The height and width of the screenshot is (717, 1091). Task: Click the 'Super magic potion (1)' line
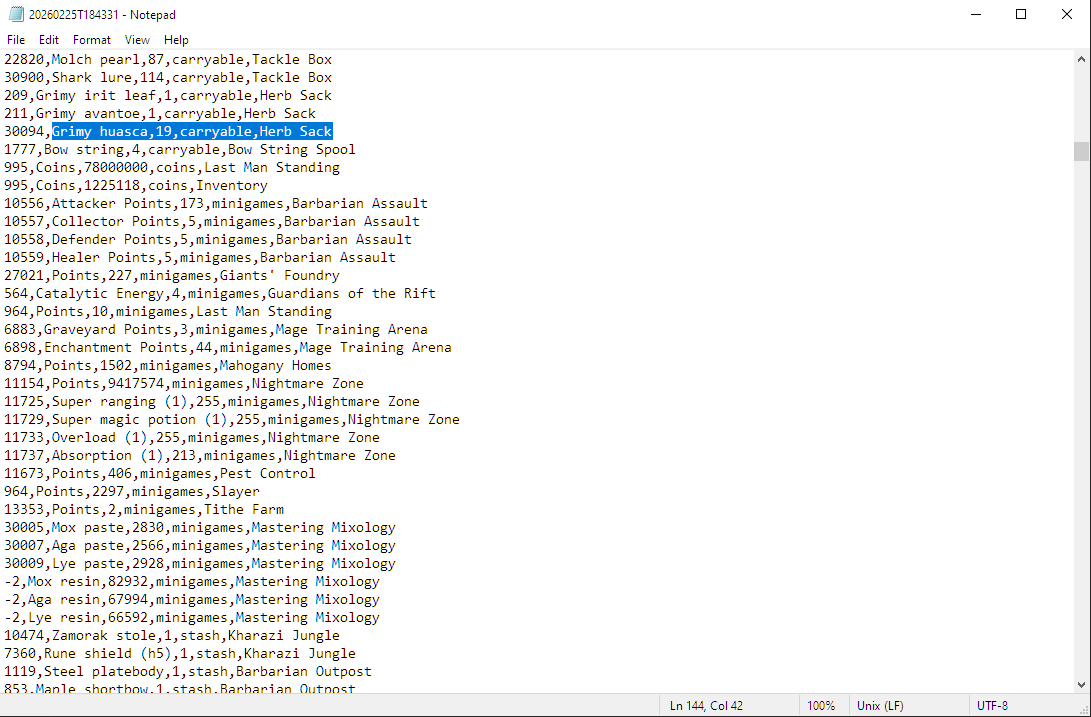pos(232,420)
